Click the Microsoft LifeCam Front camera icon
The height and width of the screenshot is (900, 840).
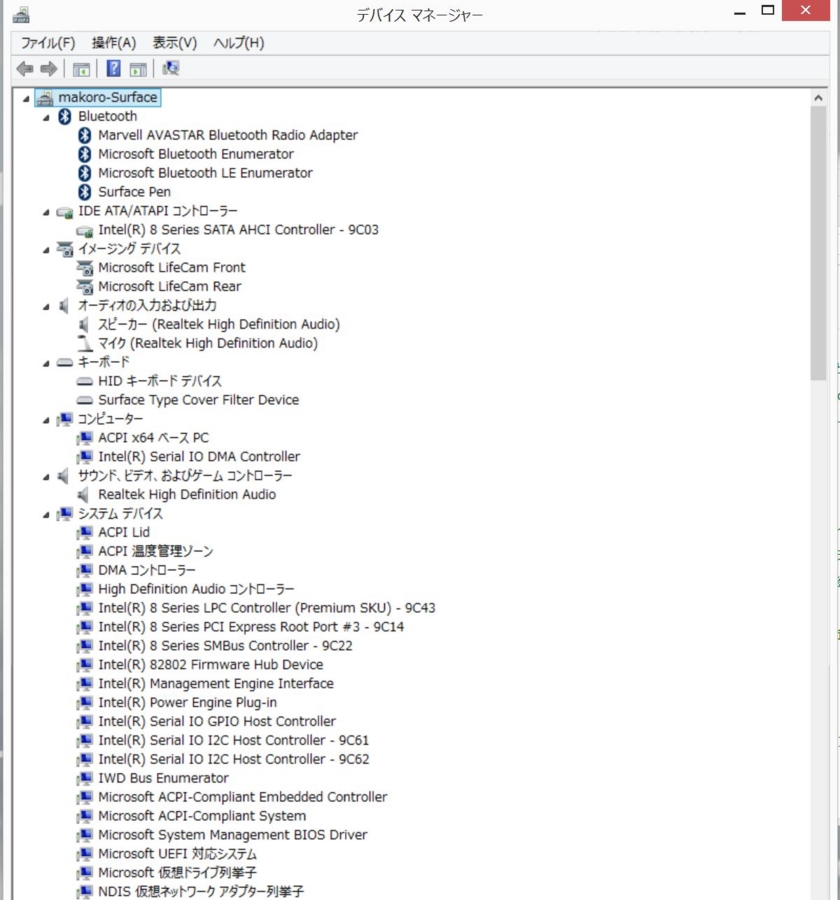point(85,268)
